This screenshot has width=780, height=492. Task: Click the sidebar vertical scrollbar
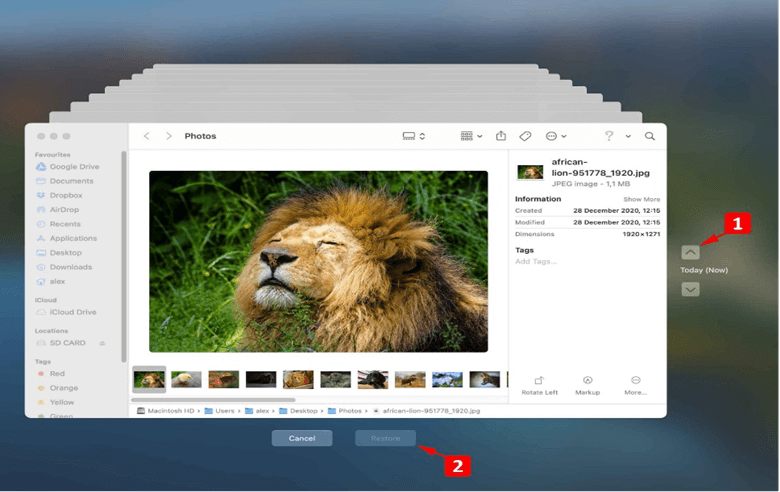[123, 257]
